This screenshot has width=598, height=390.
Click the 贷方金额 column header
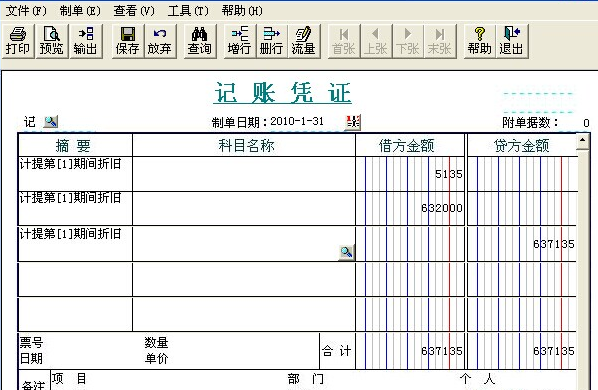point(522,146)
